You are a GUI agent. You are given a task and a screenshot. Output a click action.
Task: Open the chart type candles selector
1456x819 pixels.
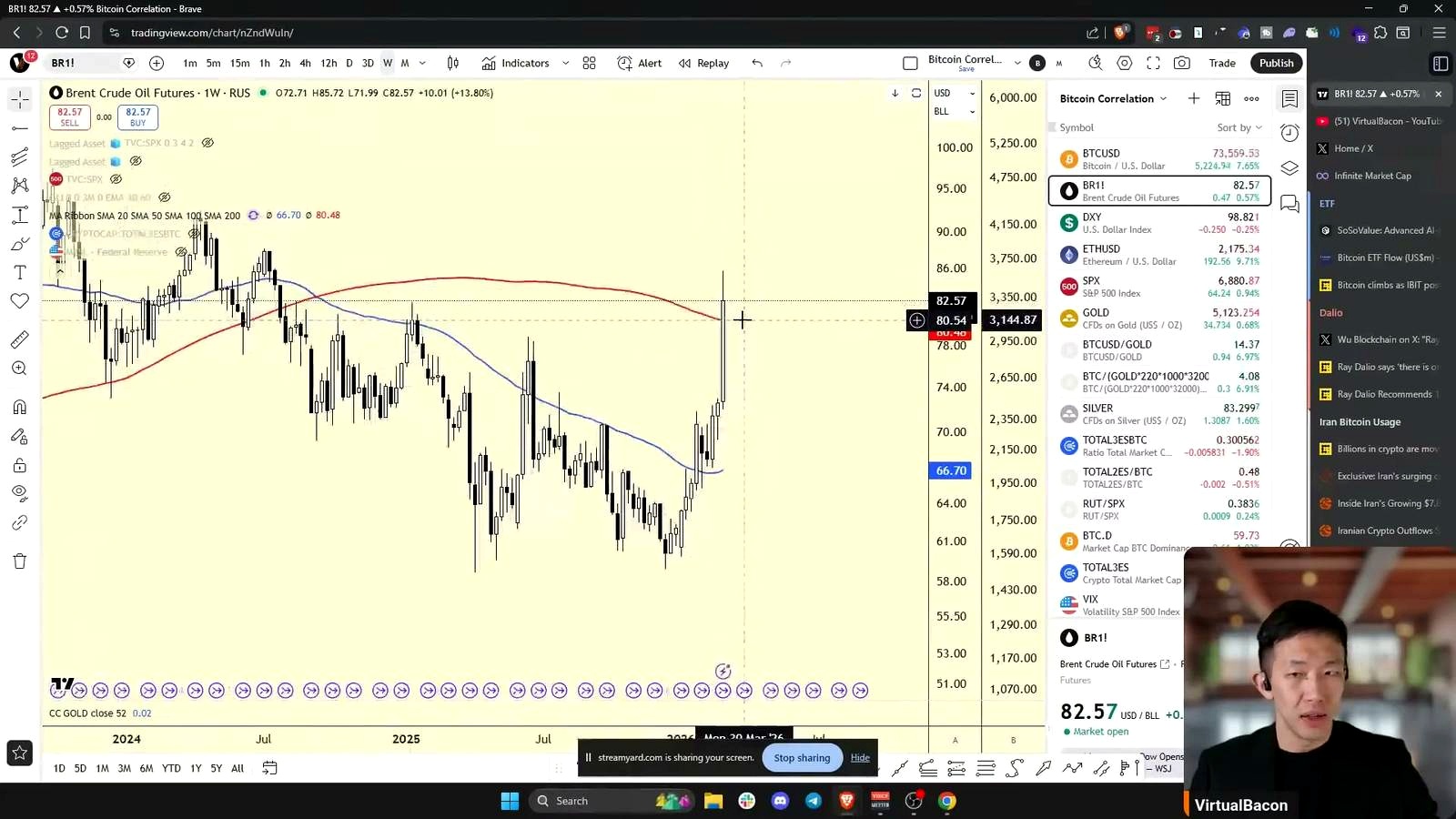point(453,63)
